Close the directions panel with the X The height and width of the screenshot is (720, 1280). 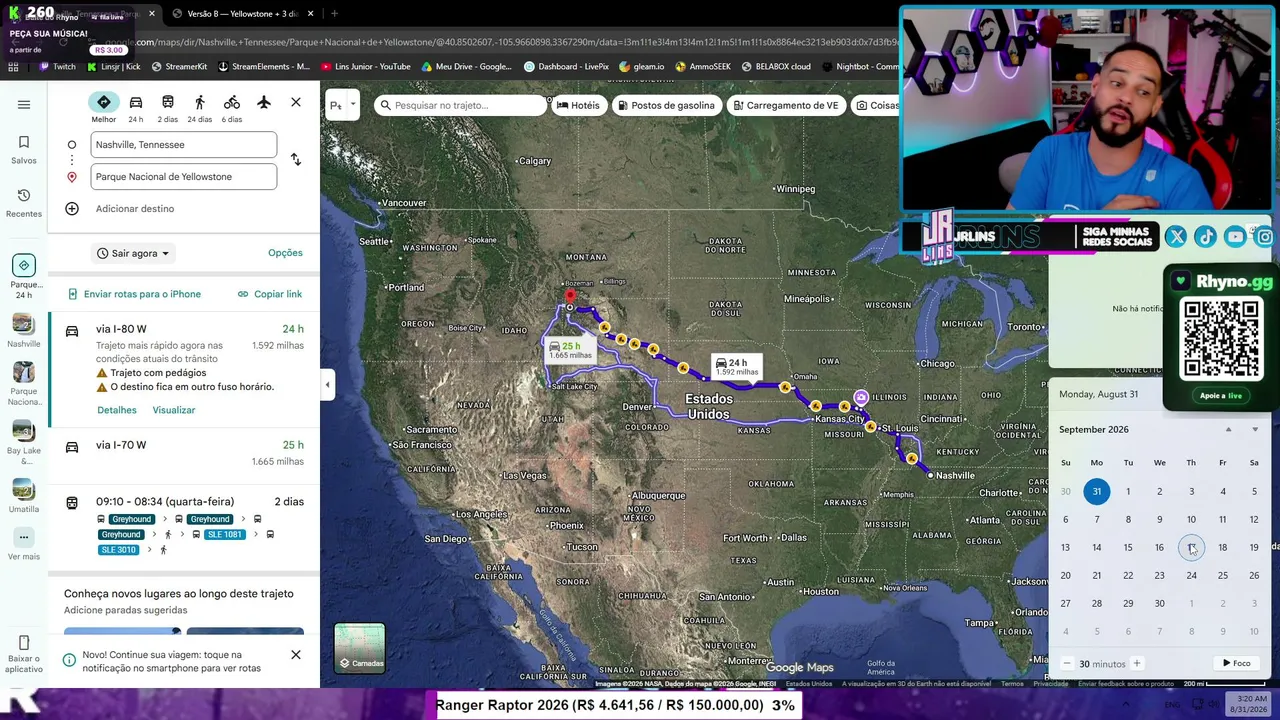[x=296, y=102]
